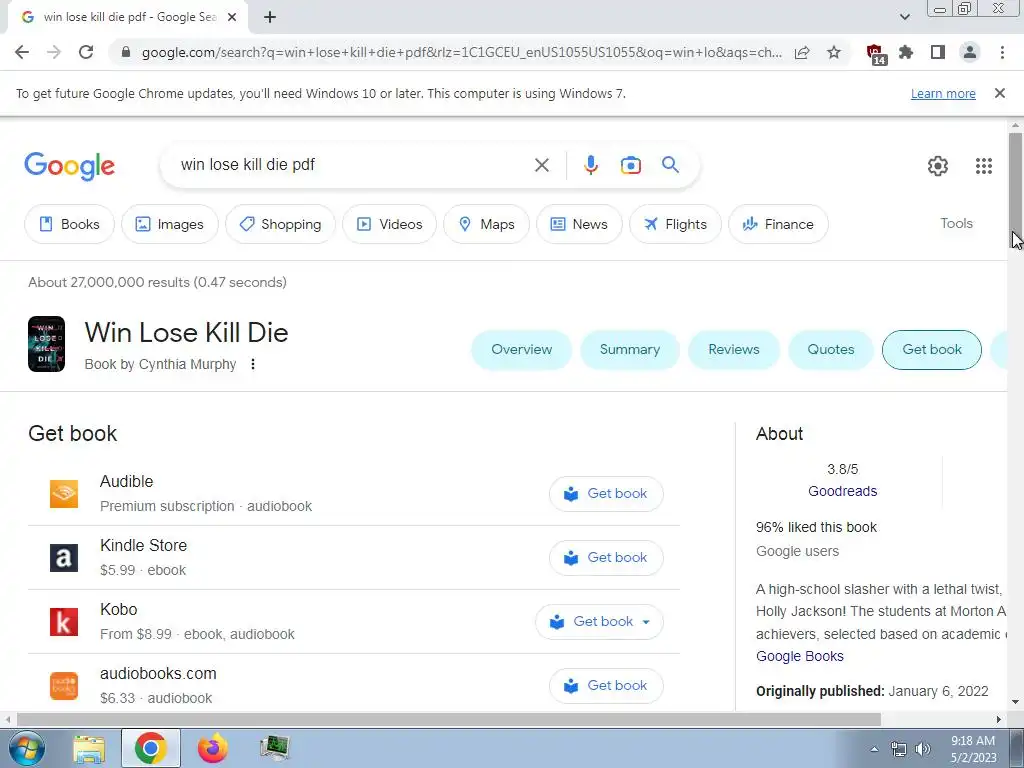The height and width of the screenshot is (768, 1024).
Task: Filter results by News
Action: click(x=579, y=224)
